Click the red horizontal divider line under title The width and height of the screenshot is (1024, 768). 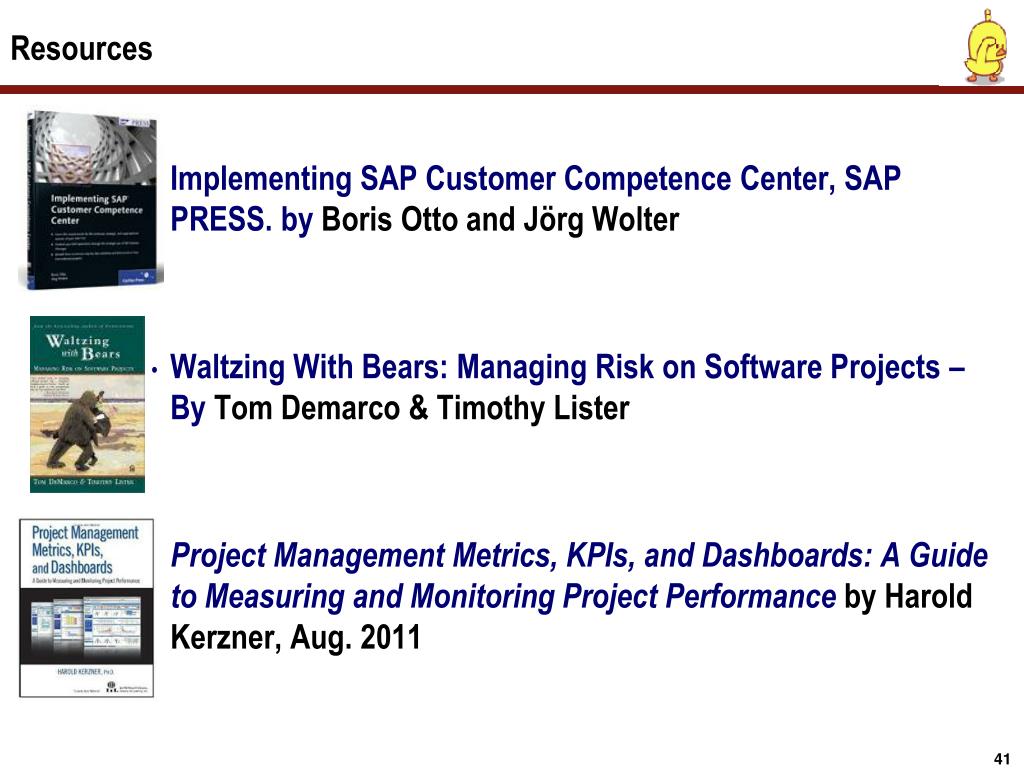[x=512, y=89]
